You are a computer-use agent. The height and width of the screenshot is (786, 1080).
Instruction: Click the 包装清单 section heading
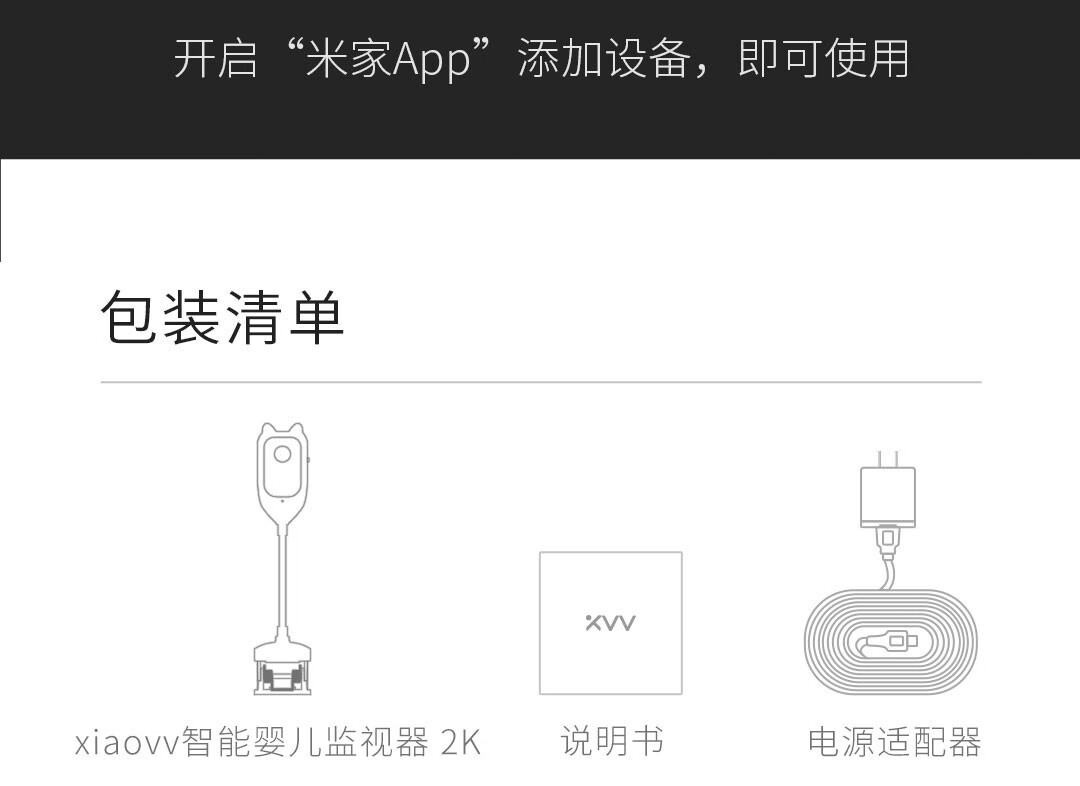[x=222, y=318]
